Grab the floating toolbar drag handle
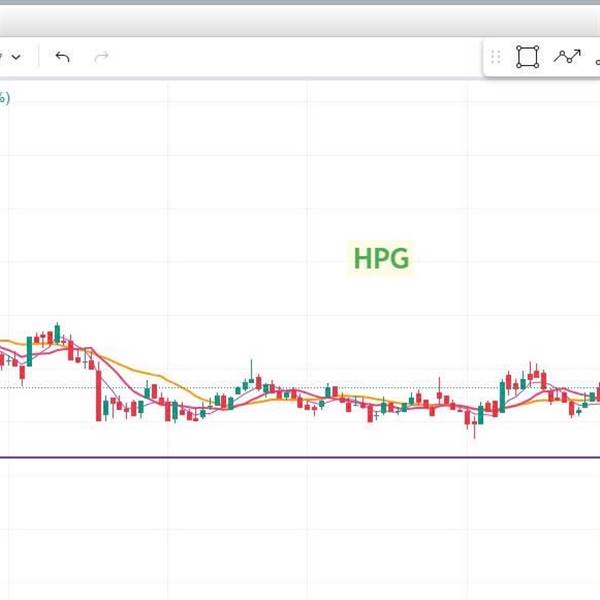Image resolution: width=600 pixels, height=600 pixels. click(x=496, y=57)
